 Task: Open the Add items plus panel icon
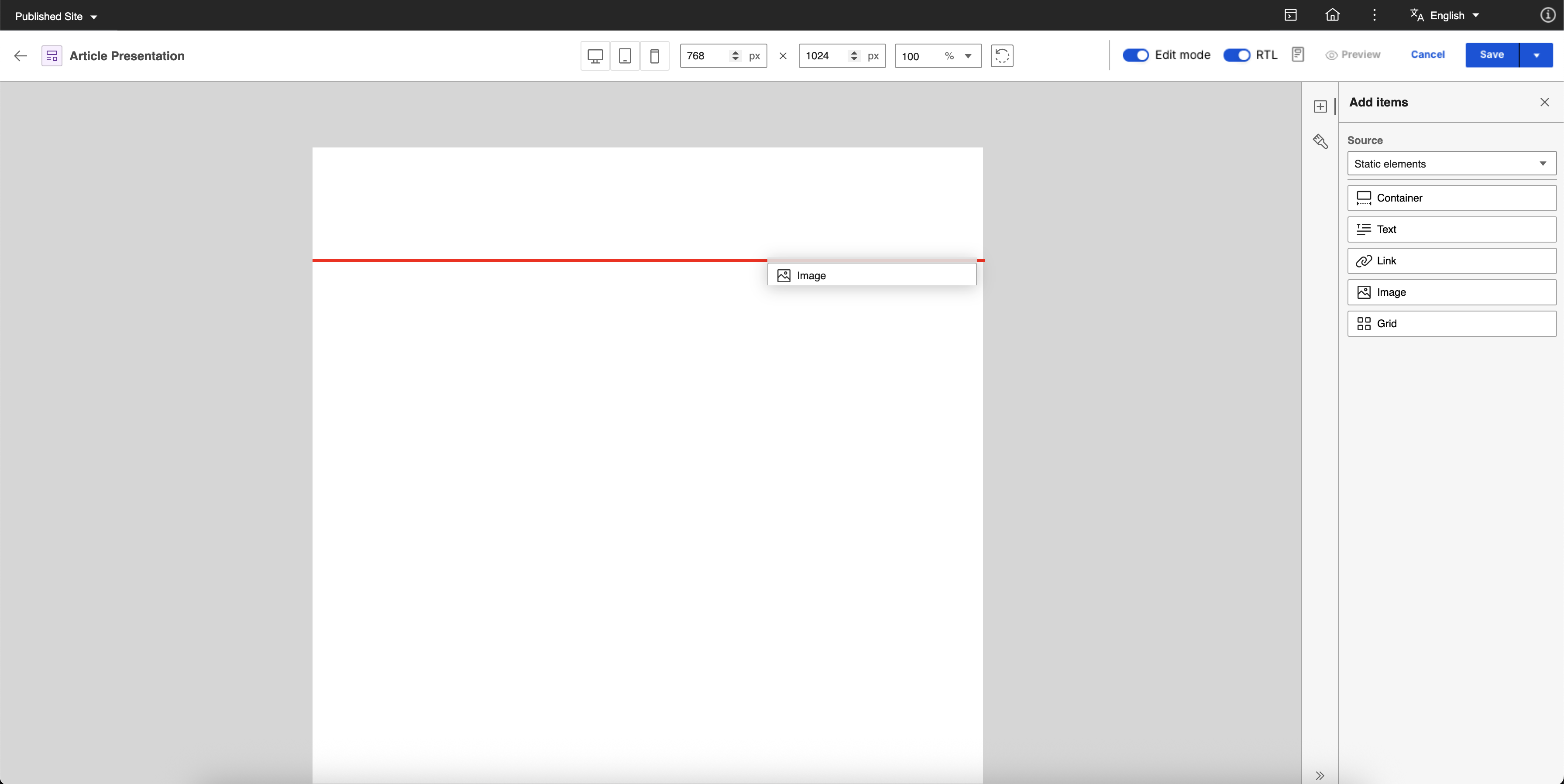[1320, 107]
